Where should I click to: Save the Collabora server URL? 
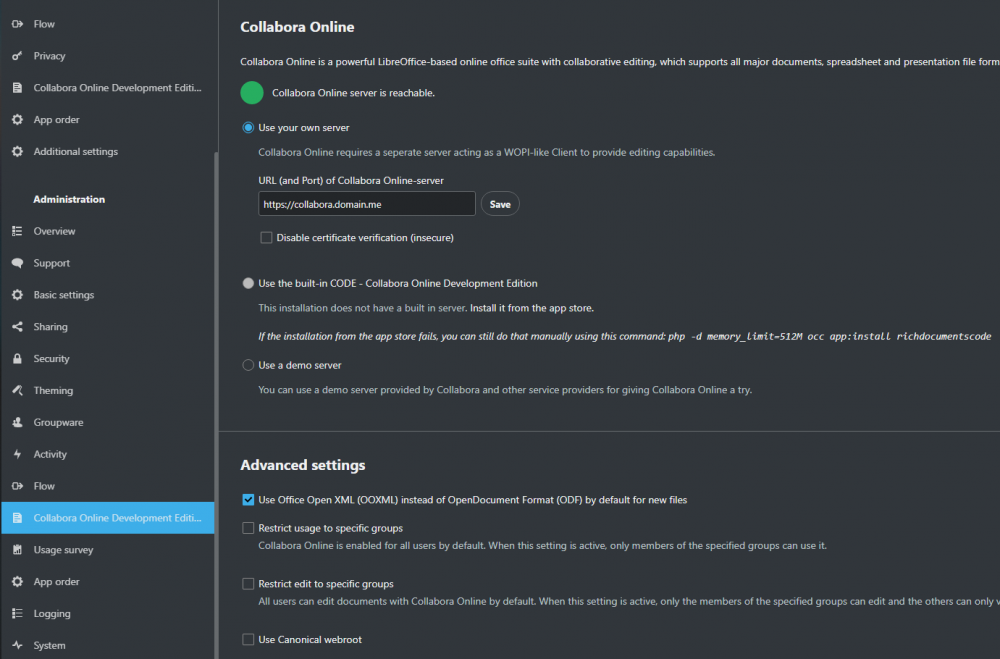(500, 204)
